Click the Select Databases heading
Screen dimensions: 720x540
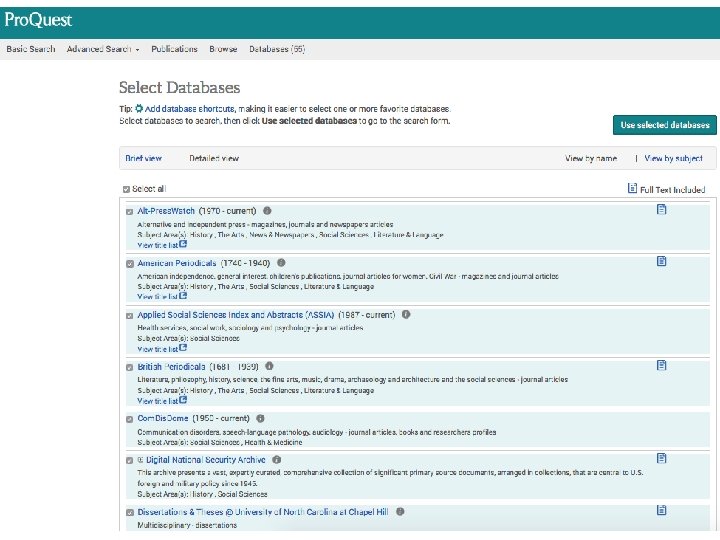(180, 87)
